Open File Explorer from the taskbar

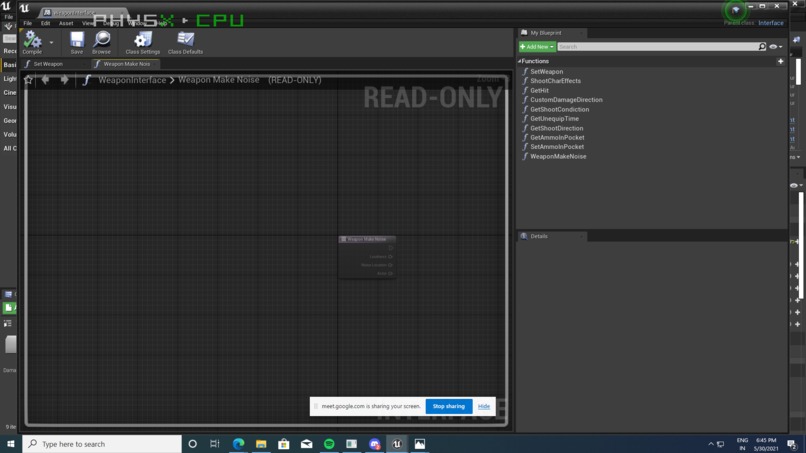[x=261, y=444]
